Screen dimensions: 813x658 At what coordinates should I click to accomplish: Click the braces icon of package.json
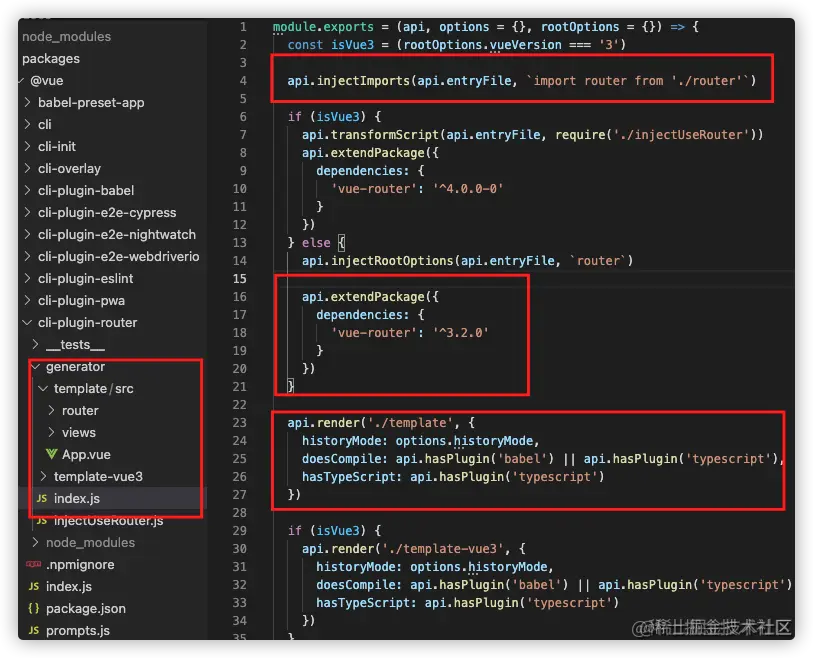tap(34, 608)
